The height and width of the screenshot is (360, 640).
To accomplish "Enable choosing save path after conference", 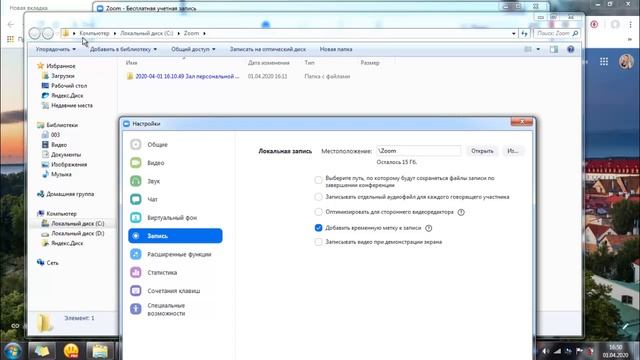I will (318, 180).
